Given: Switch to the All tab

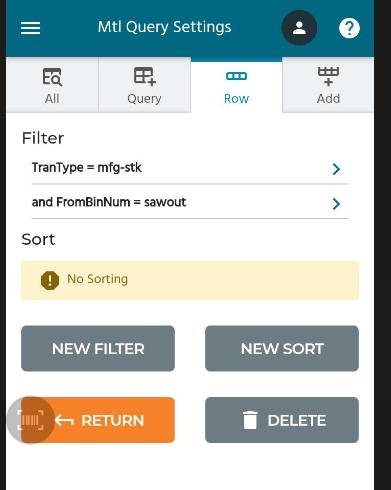Looking at the screenshot, I should (x=52, y=85).
